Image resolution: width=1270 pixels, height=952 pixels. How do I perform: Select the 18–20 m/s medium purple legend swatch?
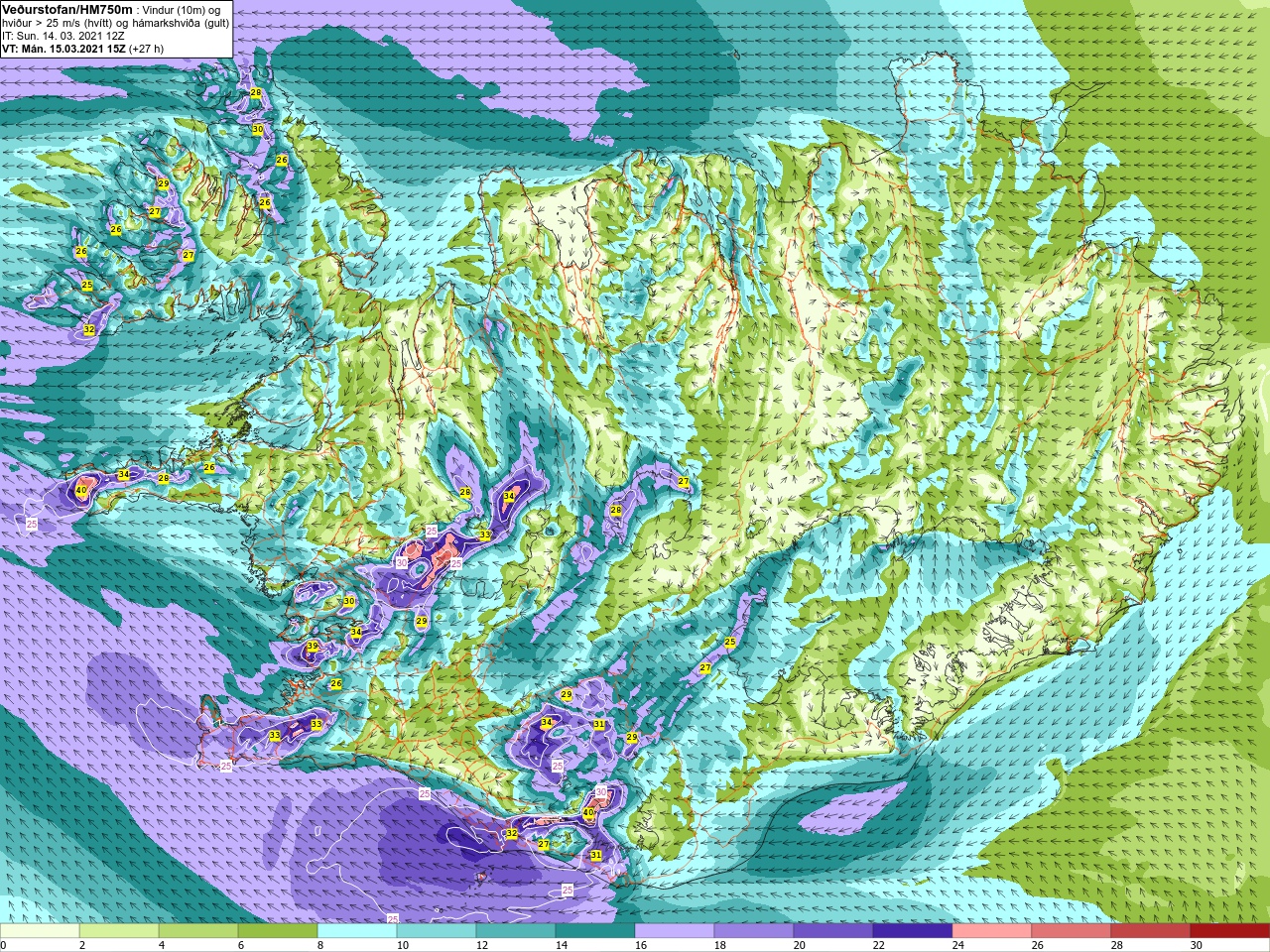[x=754, y=931]
